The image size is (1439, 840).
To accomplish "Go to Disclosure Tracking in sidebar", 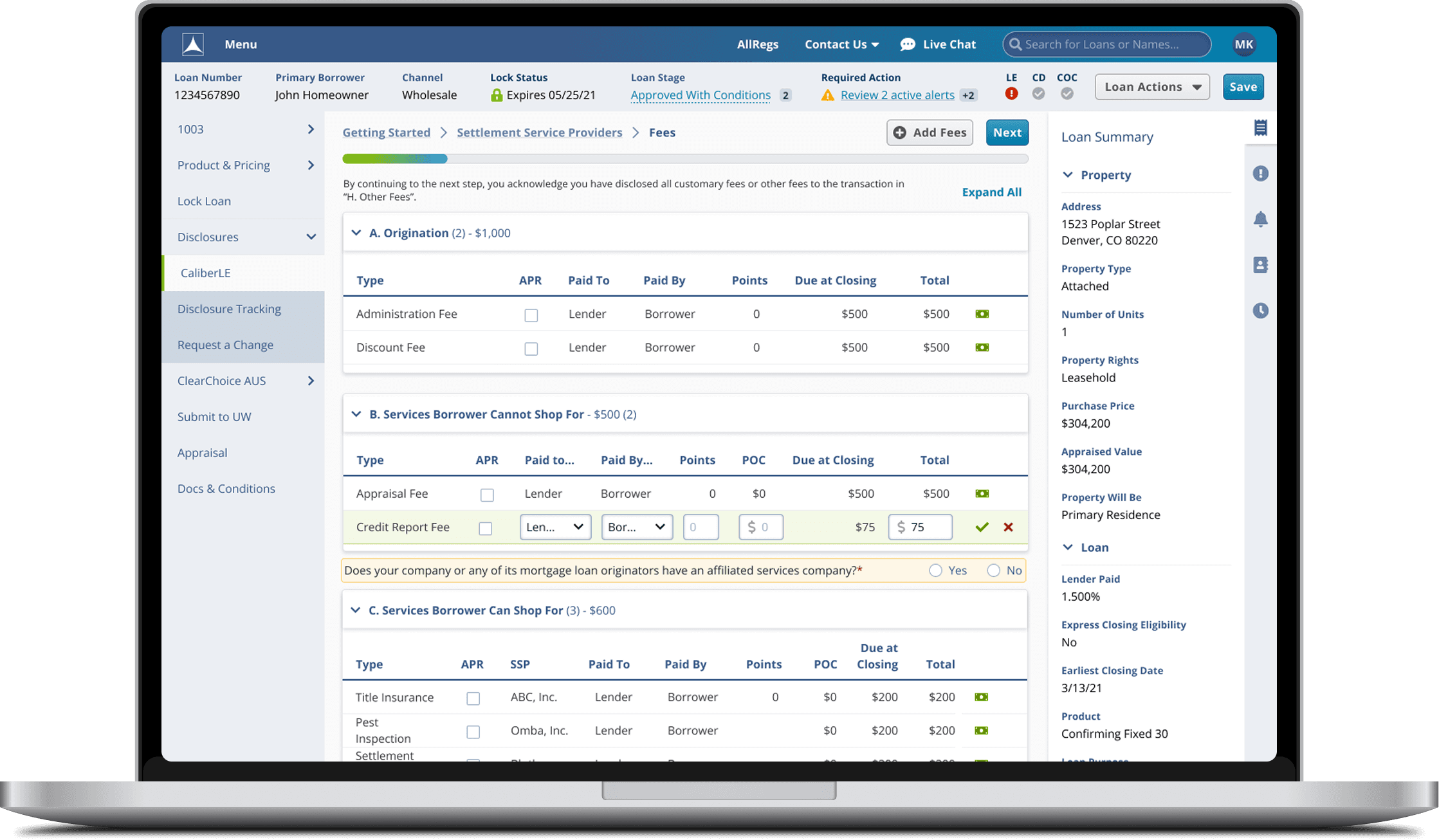I will pos(229,309).
